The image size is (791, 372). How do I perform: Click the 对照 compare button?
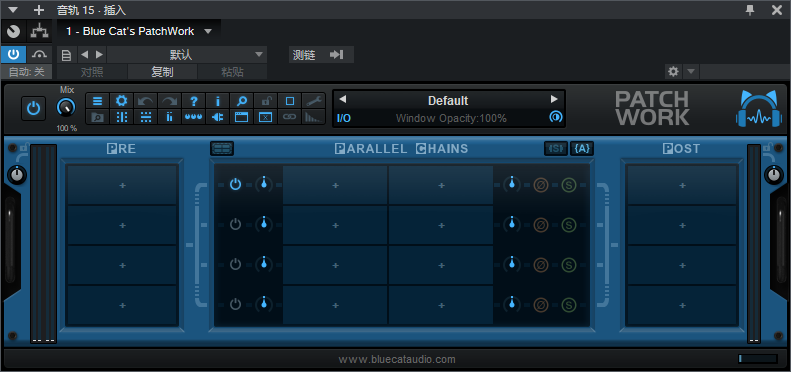(x=92, y=72)
